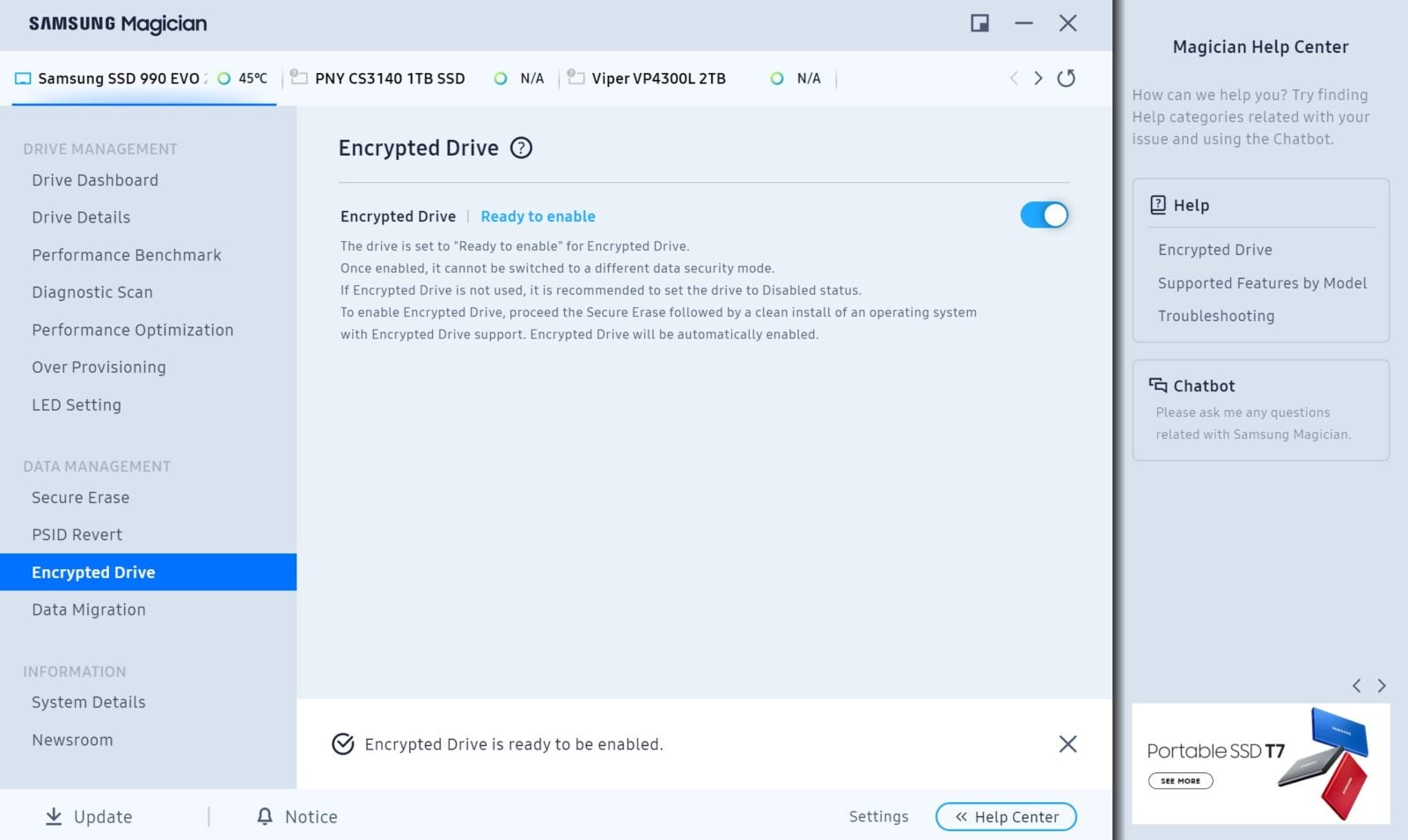Click the Portable SSD T7 banner image

click(1261, 763)
